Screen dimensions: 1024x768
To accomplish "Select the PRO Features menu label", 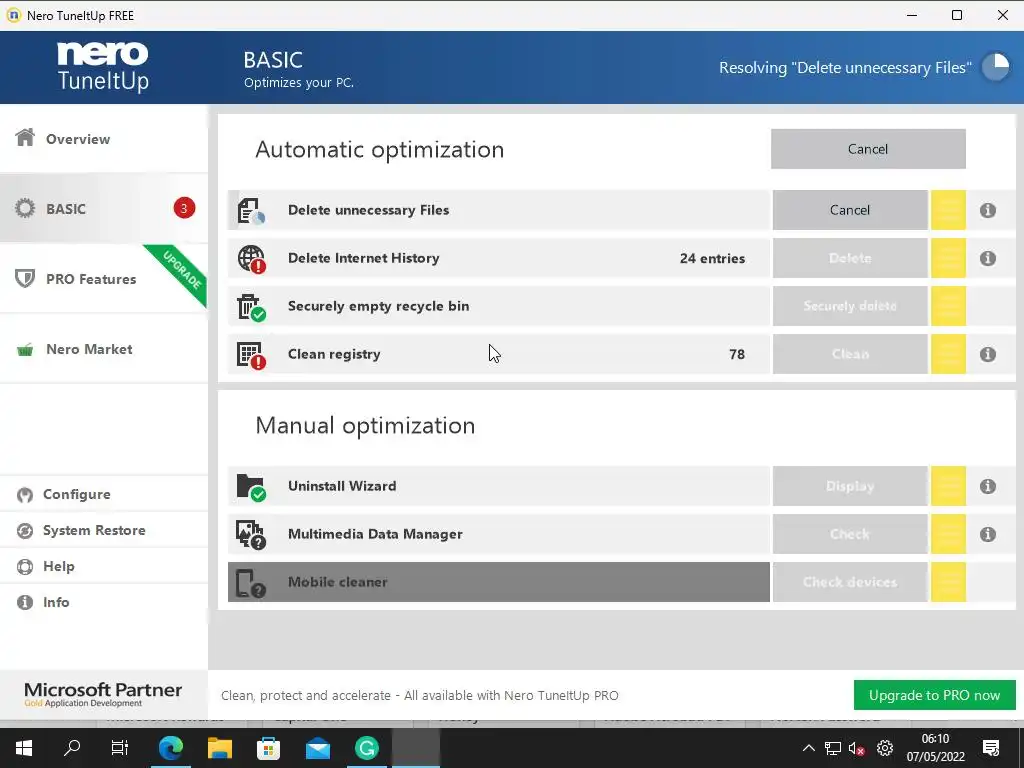I will [91, 279].
